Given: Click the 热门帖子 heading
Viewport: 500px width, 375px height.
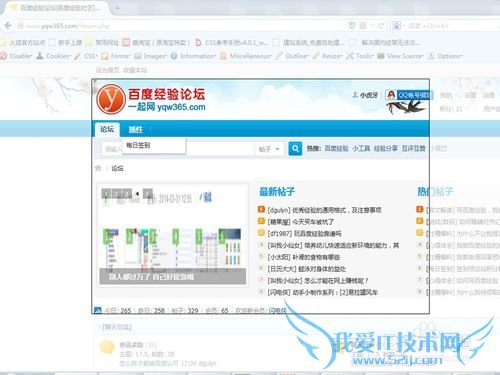Looking at the screenshot, I should 435,191.
